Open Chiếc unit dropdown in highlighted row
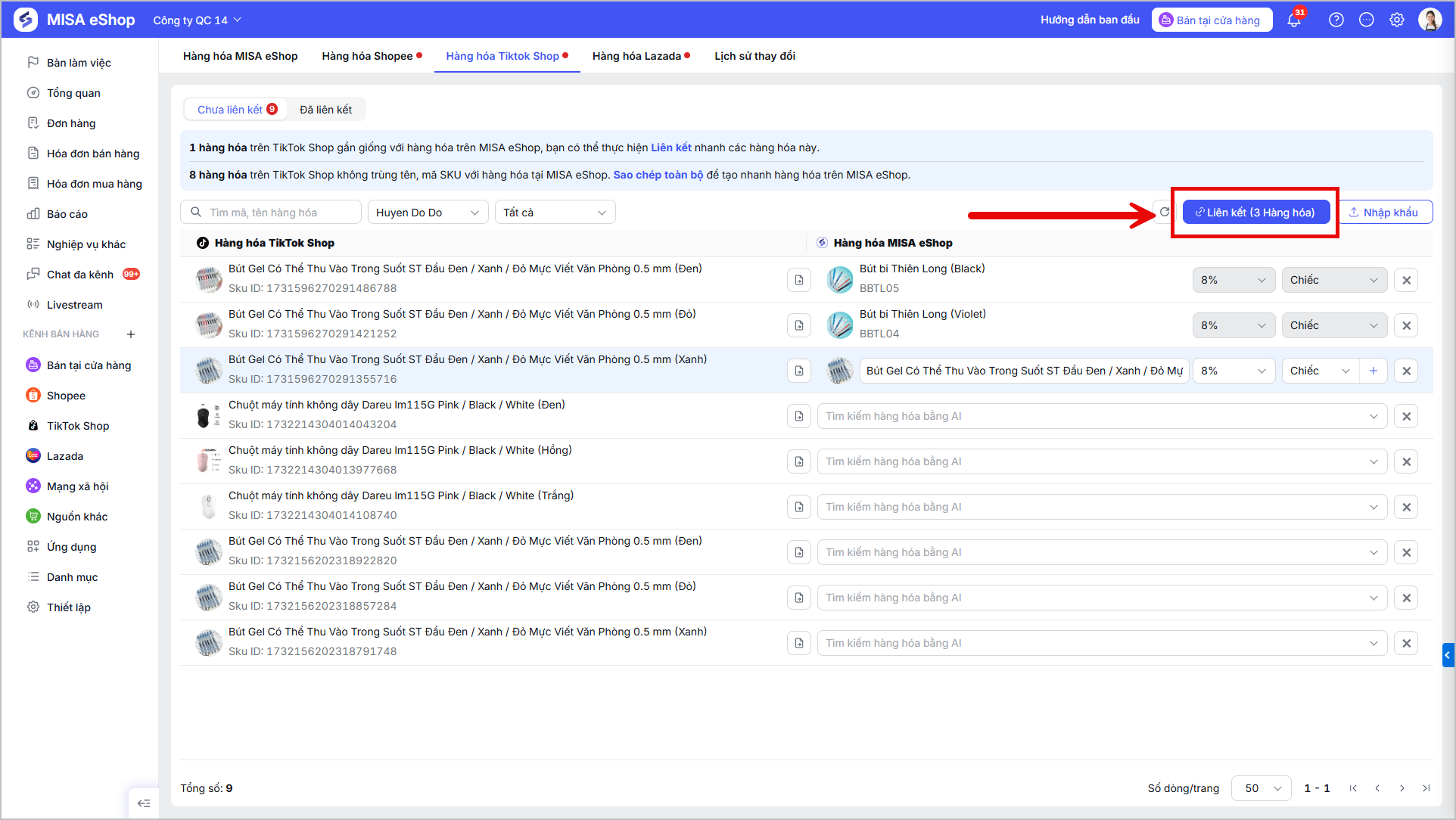This screenshot has height=820, width=1456. click(1321, 371)
